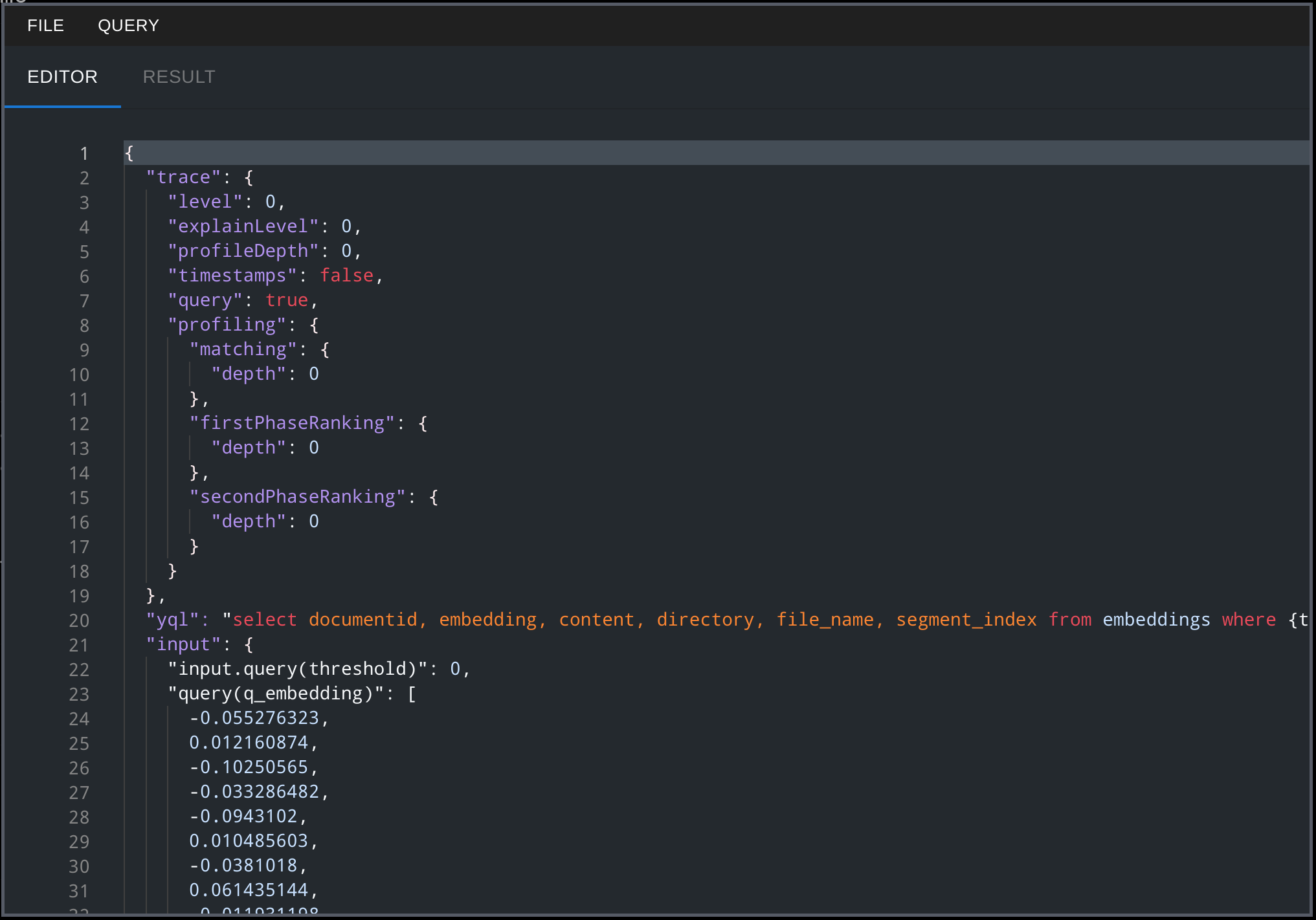Open the QUERY menu
Viewport: 1316px width, 920px height.
tap(128, 25)
